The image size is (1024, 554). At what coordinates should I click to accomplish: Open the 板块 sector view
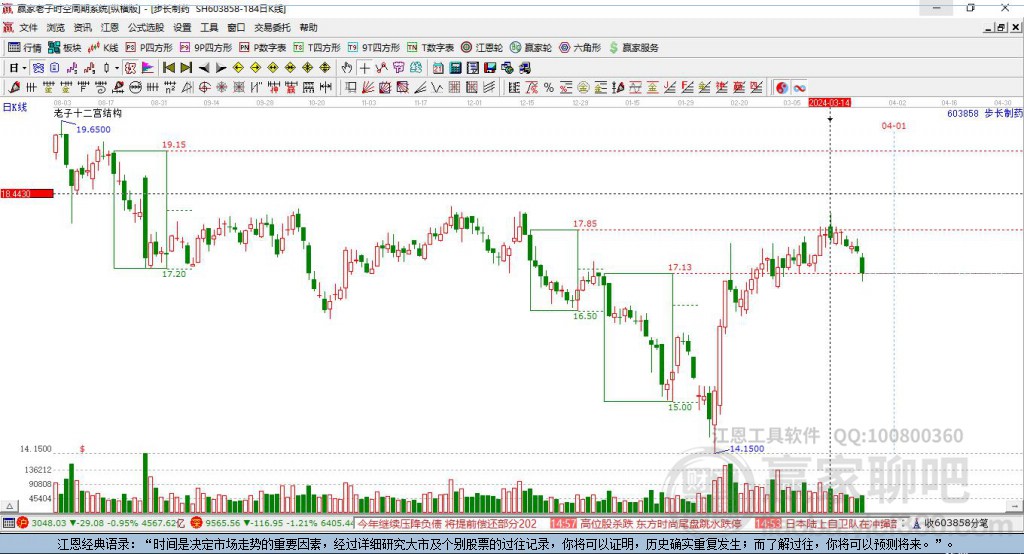pos(65,48)
